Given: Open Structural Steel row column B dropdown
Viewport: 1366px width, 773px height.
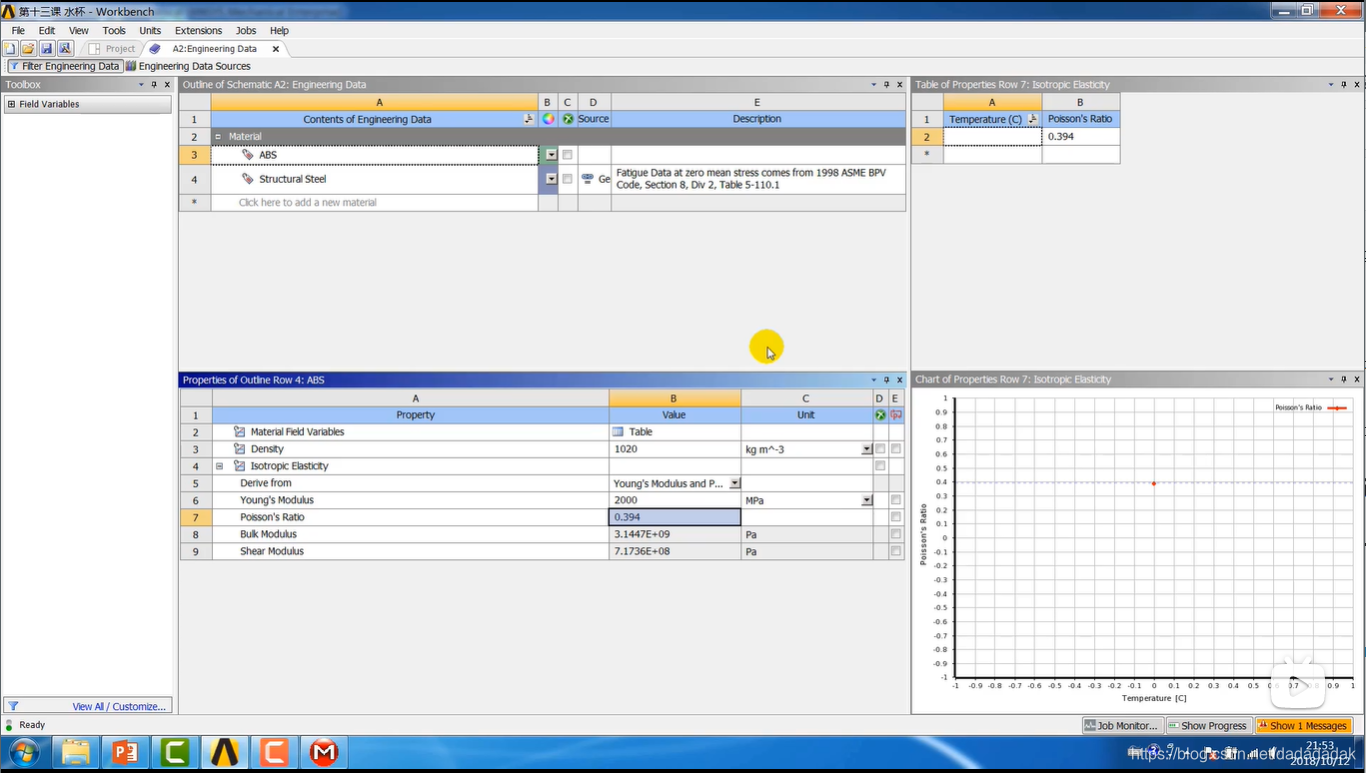Looking at the screenshot, I should point(551,179).
